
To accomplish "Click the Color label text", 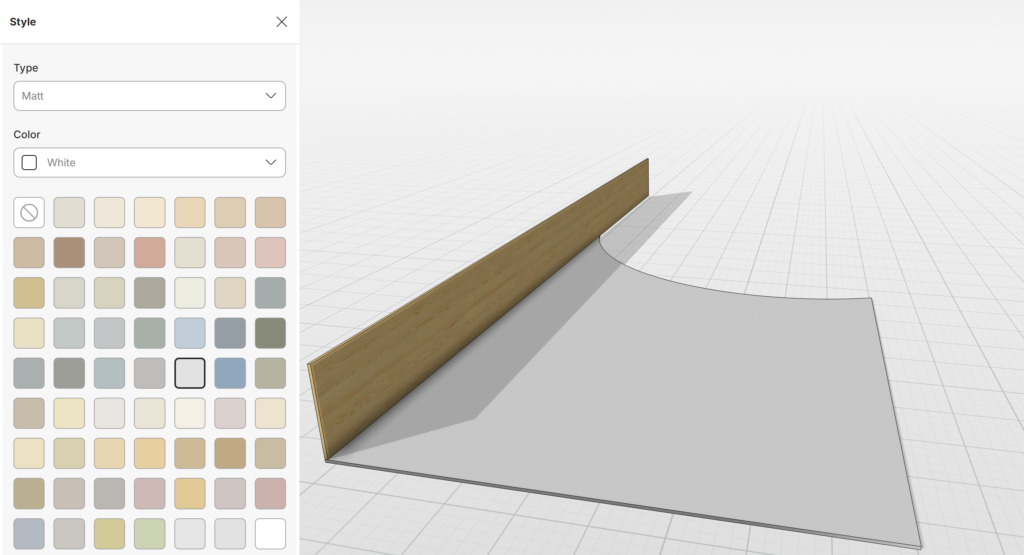I will click(27, 135).
